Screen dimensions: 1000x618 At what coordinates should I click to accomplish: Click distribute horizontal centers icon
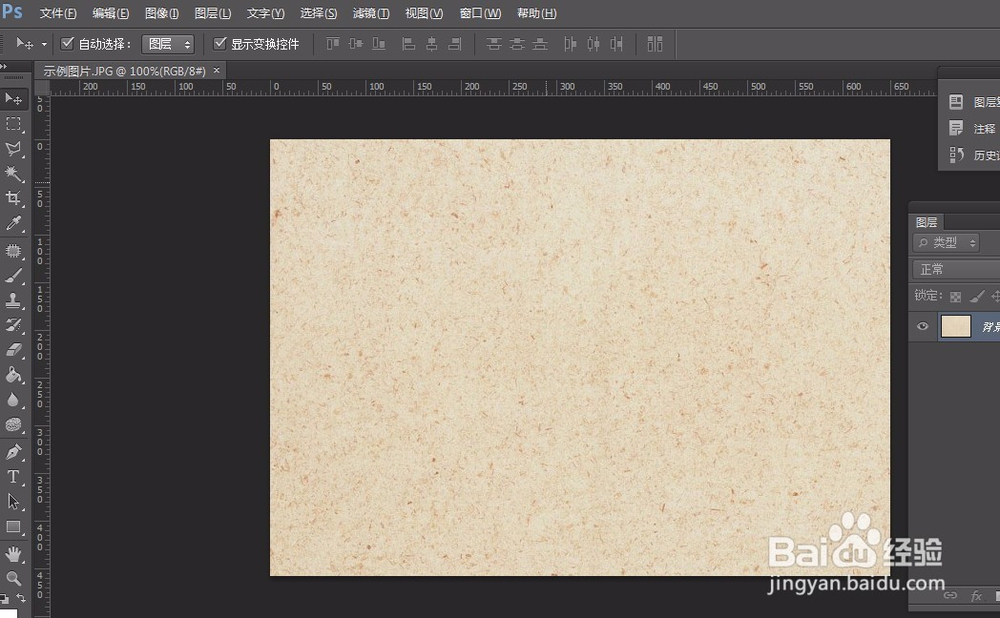click(594, 43)
